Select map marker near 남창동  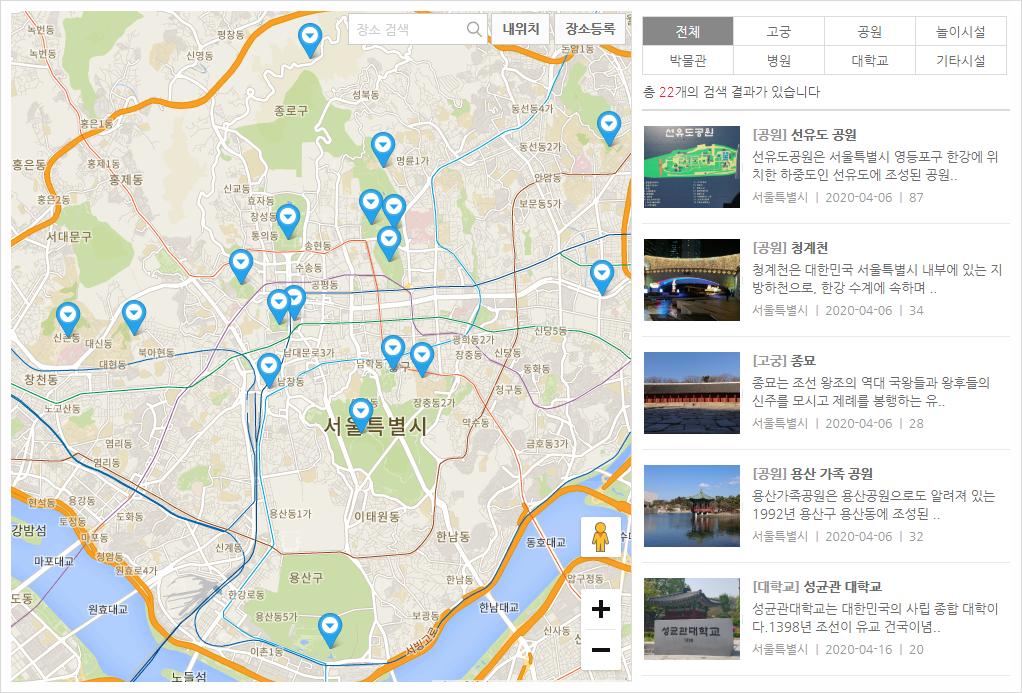click(x=269, y=370)
